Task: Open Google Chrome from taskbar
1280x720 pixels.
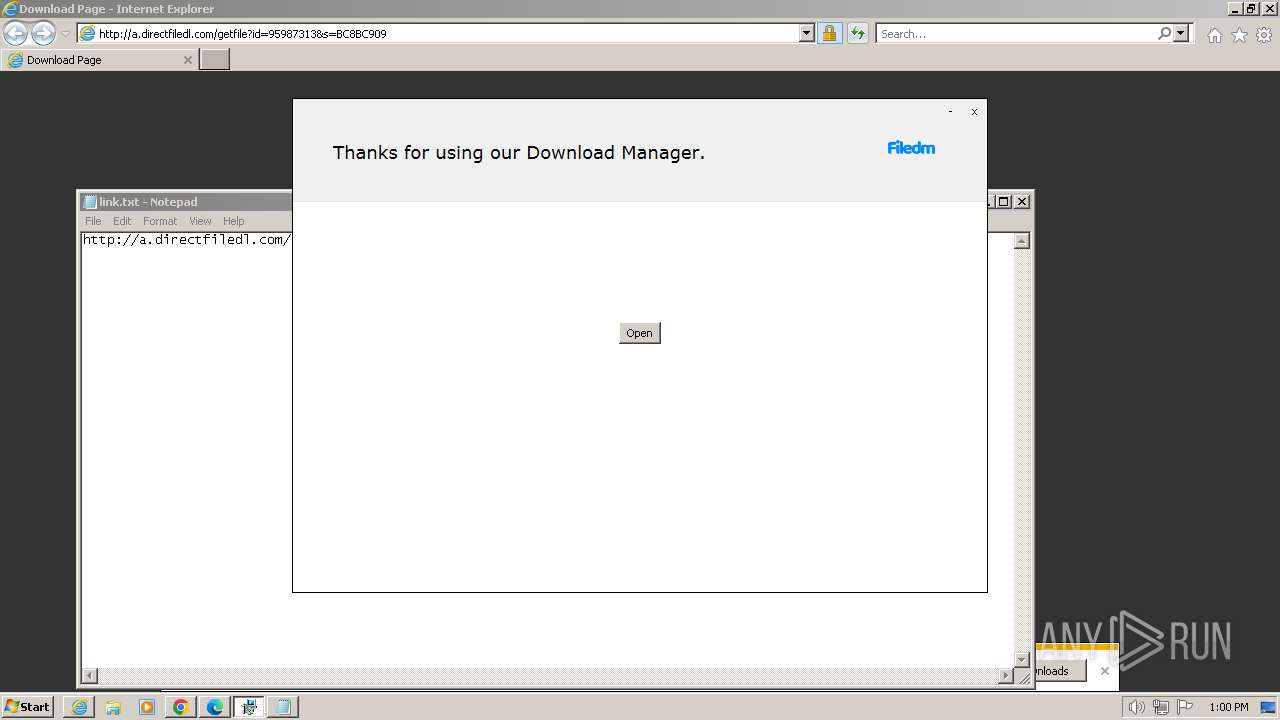Action: 181,707
